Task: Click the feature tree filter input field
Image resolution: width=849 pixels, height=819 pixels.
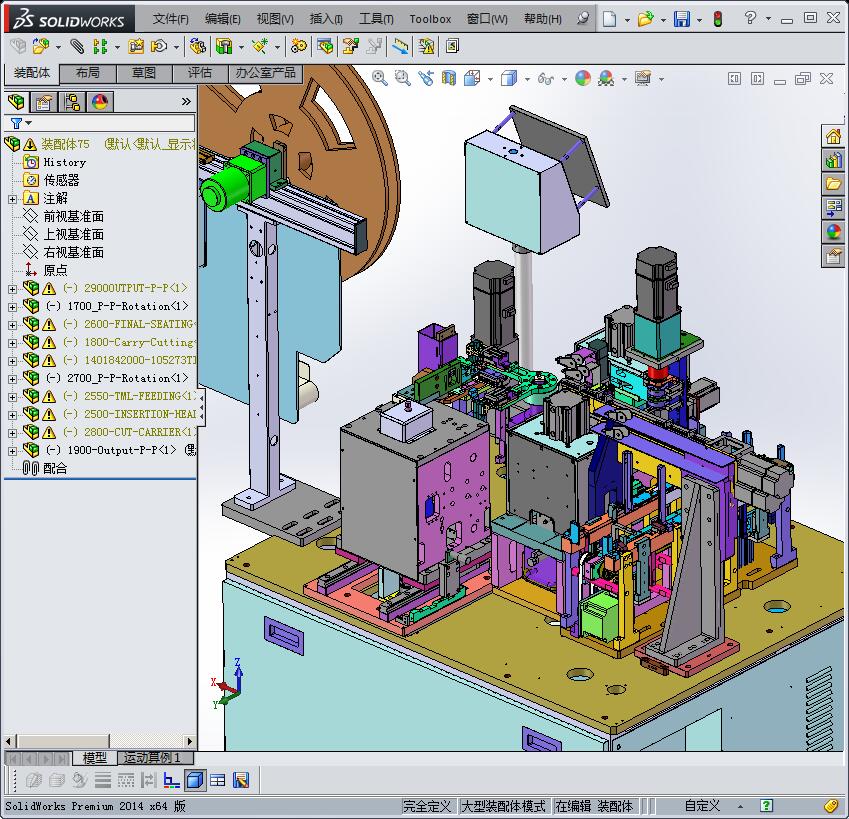Action: 111,123
